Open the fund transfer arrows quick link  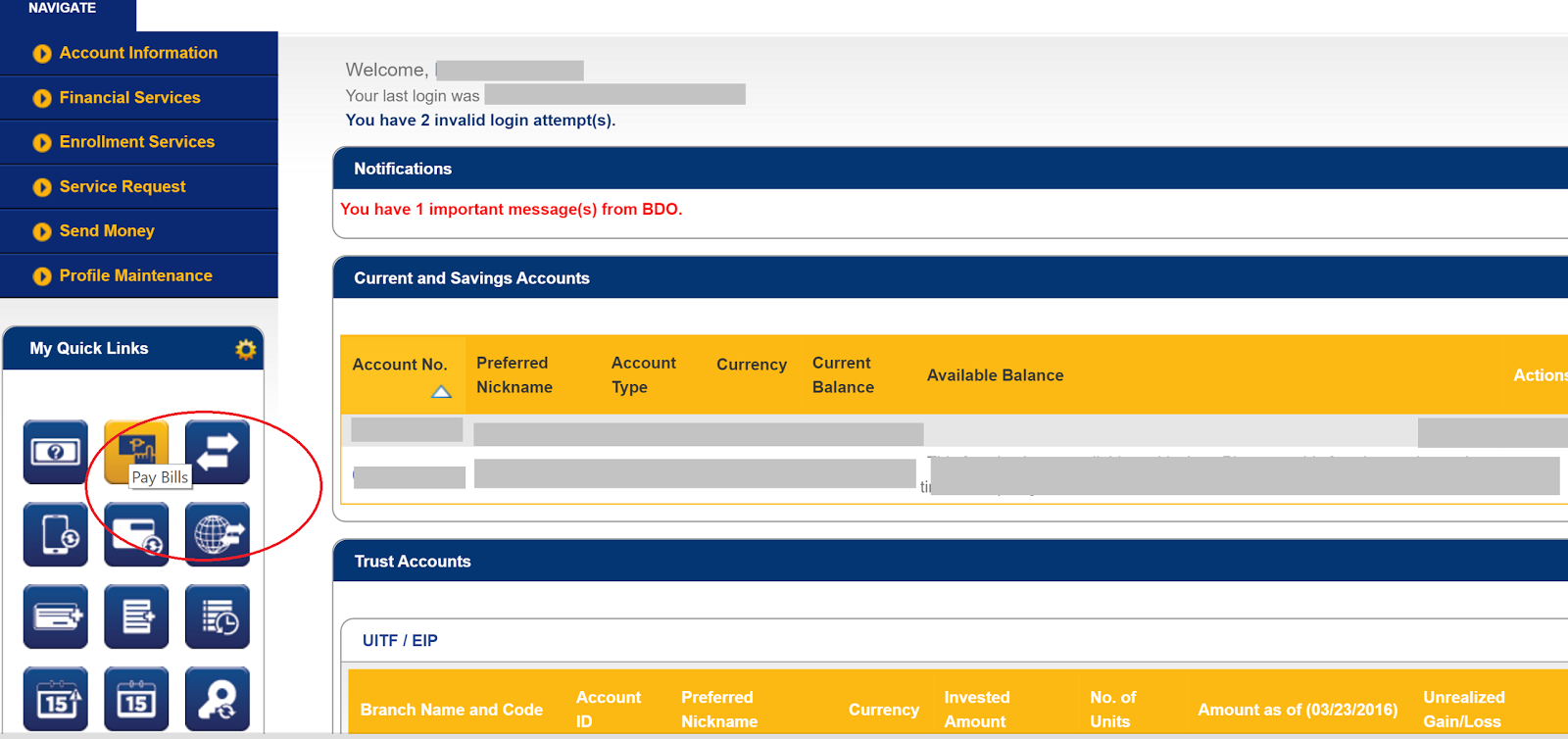[x=218, y=452]
